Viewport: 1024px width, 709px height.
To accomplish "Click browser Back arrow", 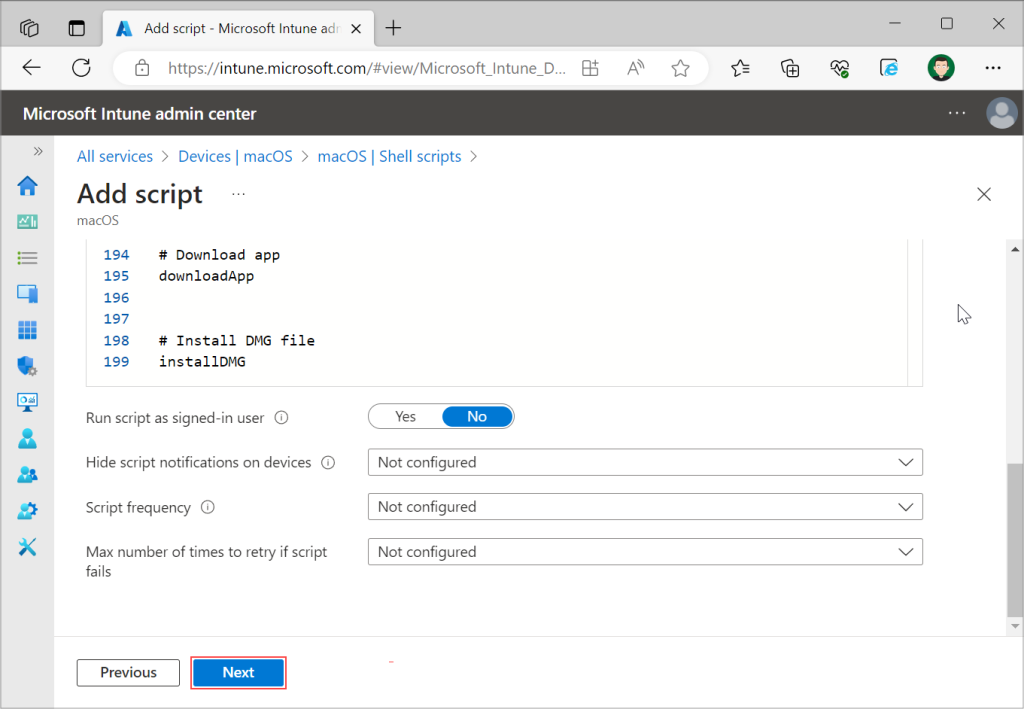I will tap(31, 67).
